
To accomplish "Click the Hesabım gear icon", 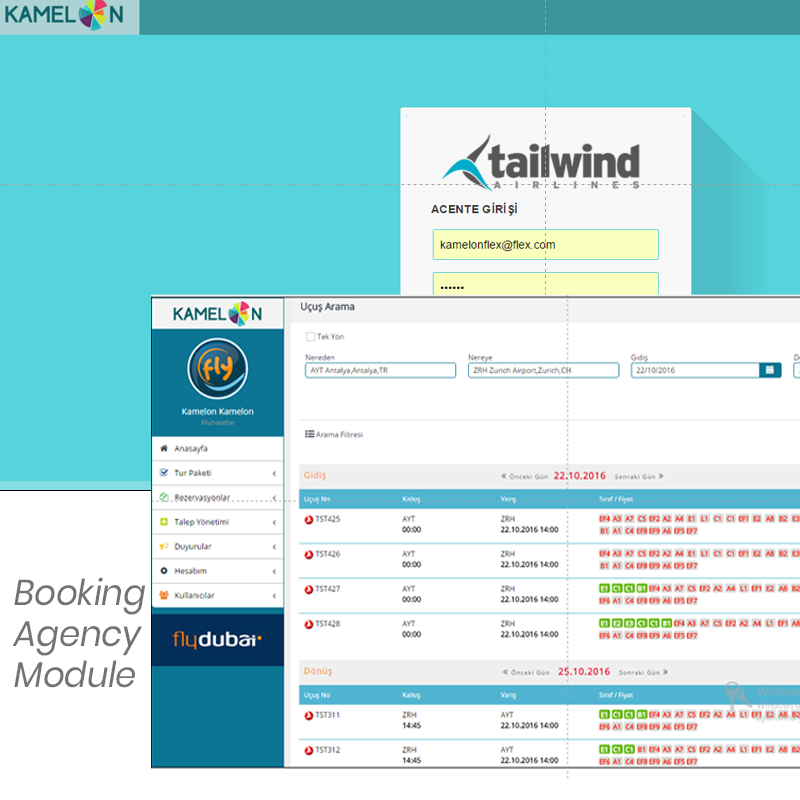I will 164,571.
